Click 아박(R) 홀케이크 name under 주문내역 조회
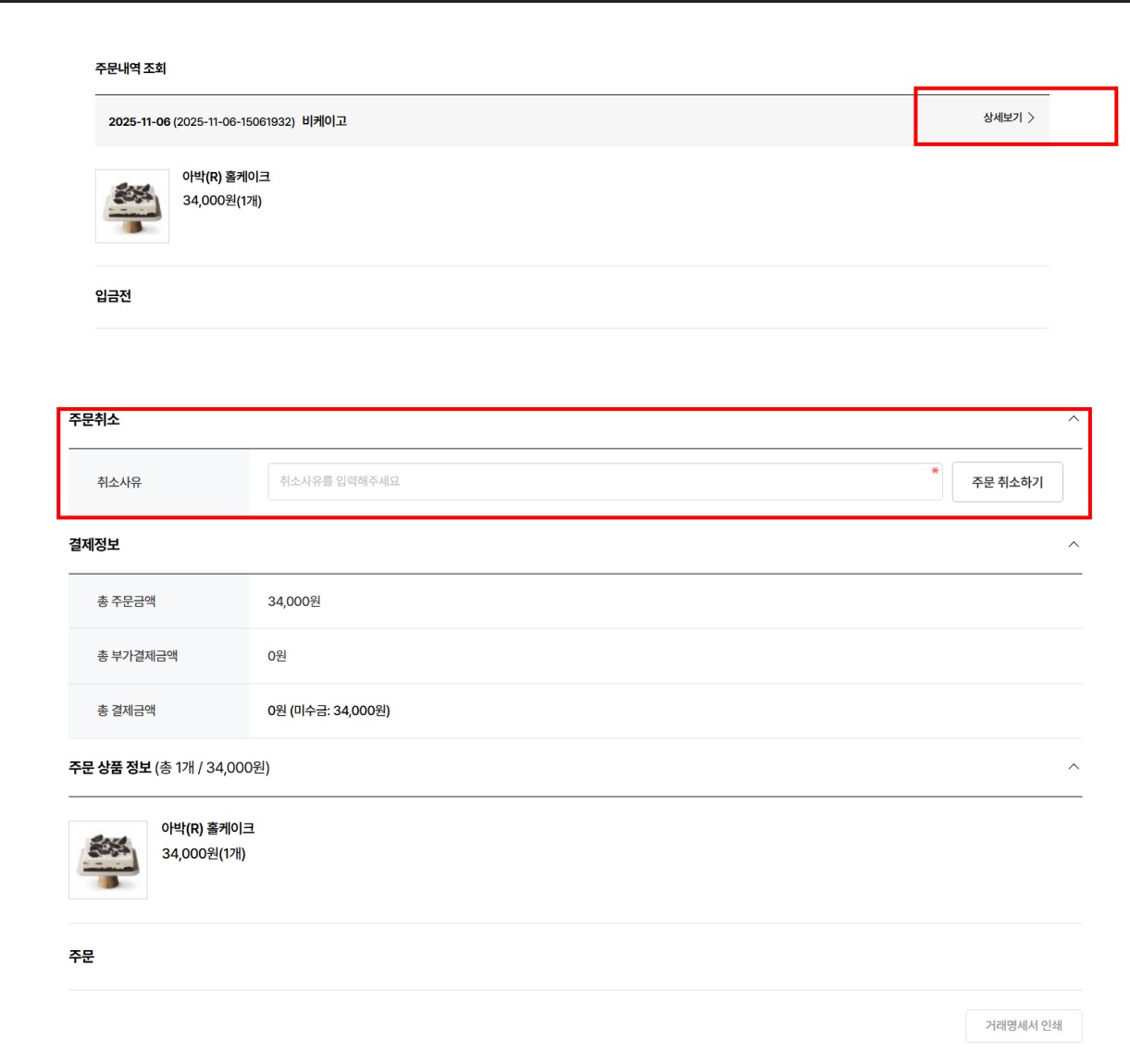 (226, 177)
